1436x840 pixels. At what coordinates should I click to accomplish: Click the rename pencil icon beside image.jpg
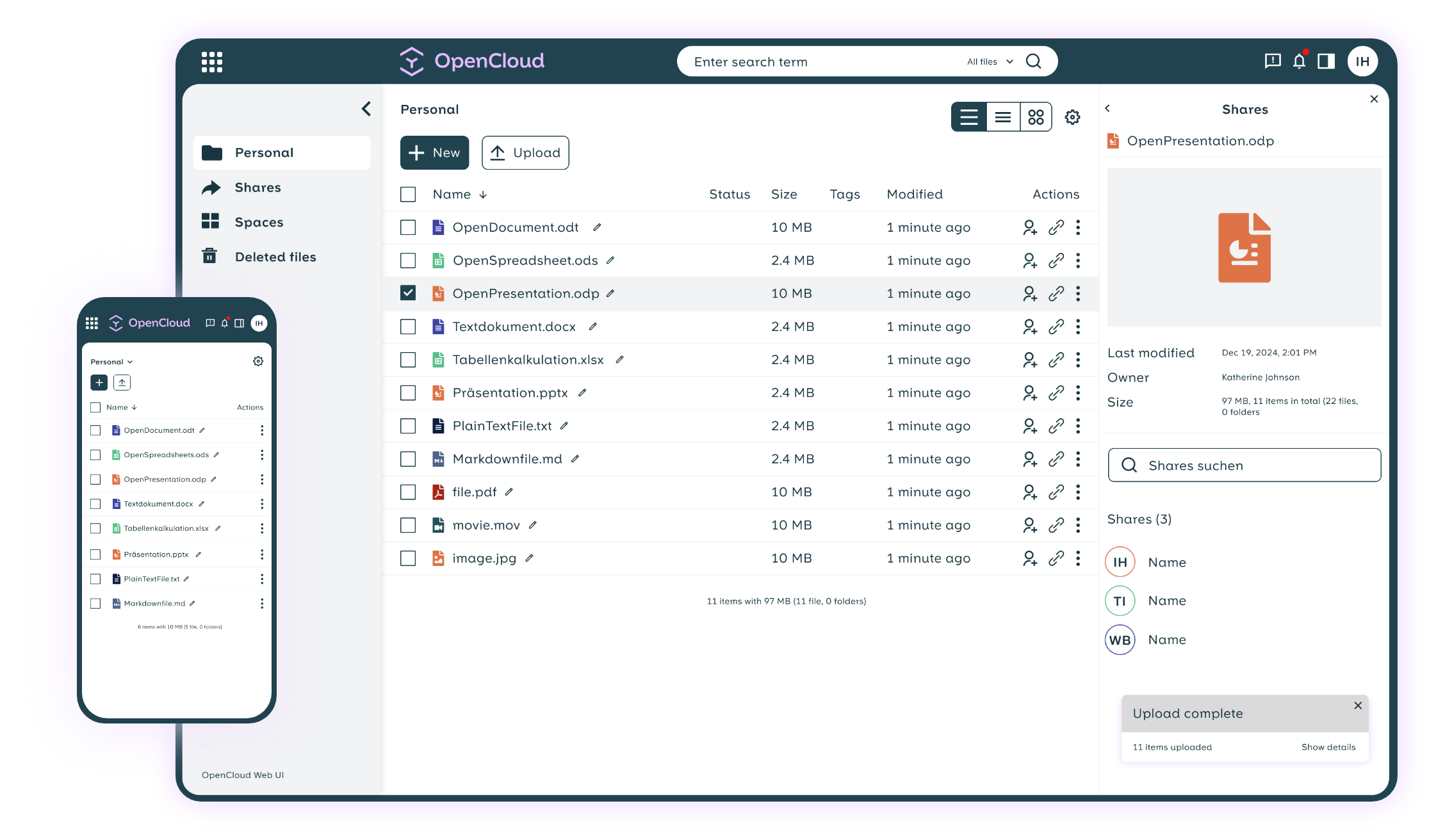click(529, 558)
